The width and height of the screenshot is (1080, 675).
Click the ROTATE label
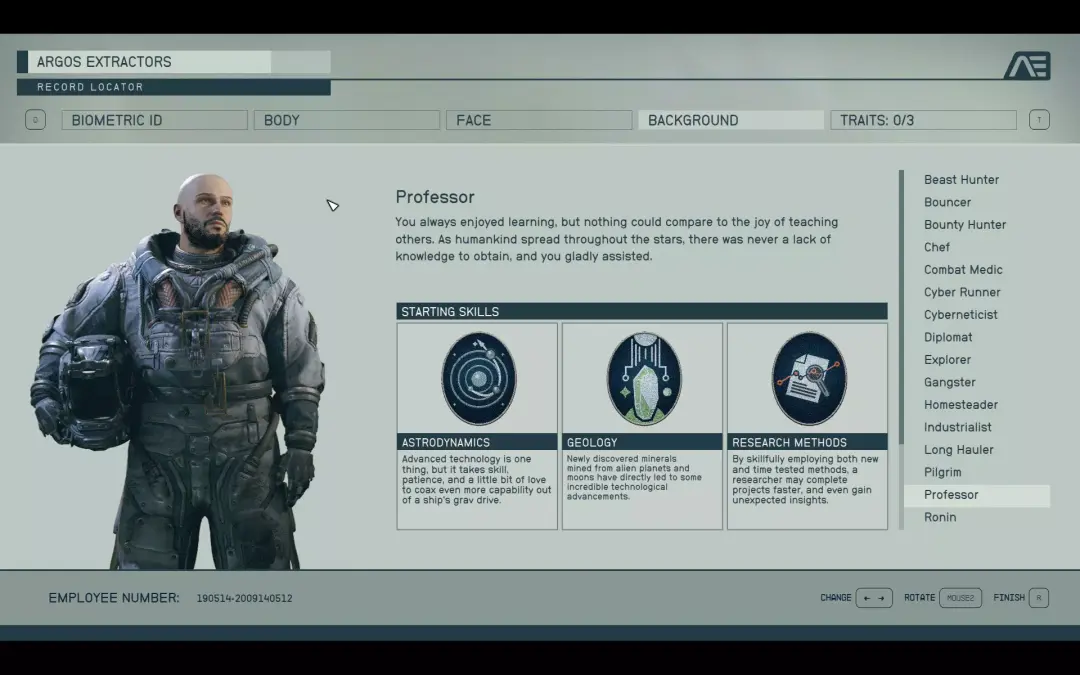click(920, 598)
